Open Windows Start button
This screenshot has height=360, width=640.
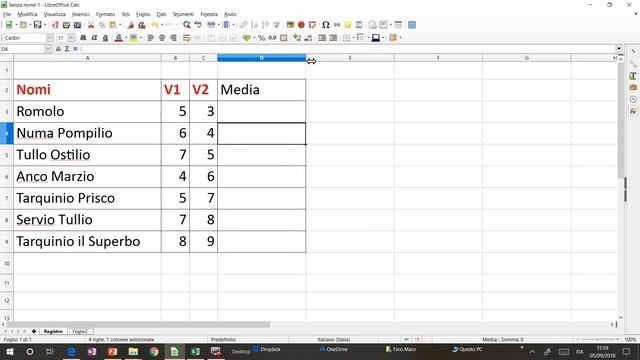coord(9,351)
